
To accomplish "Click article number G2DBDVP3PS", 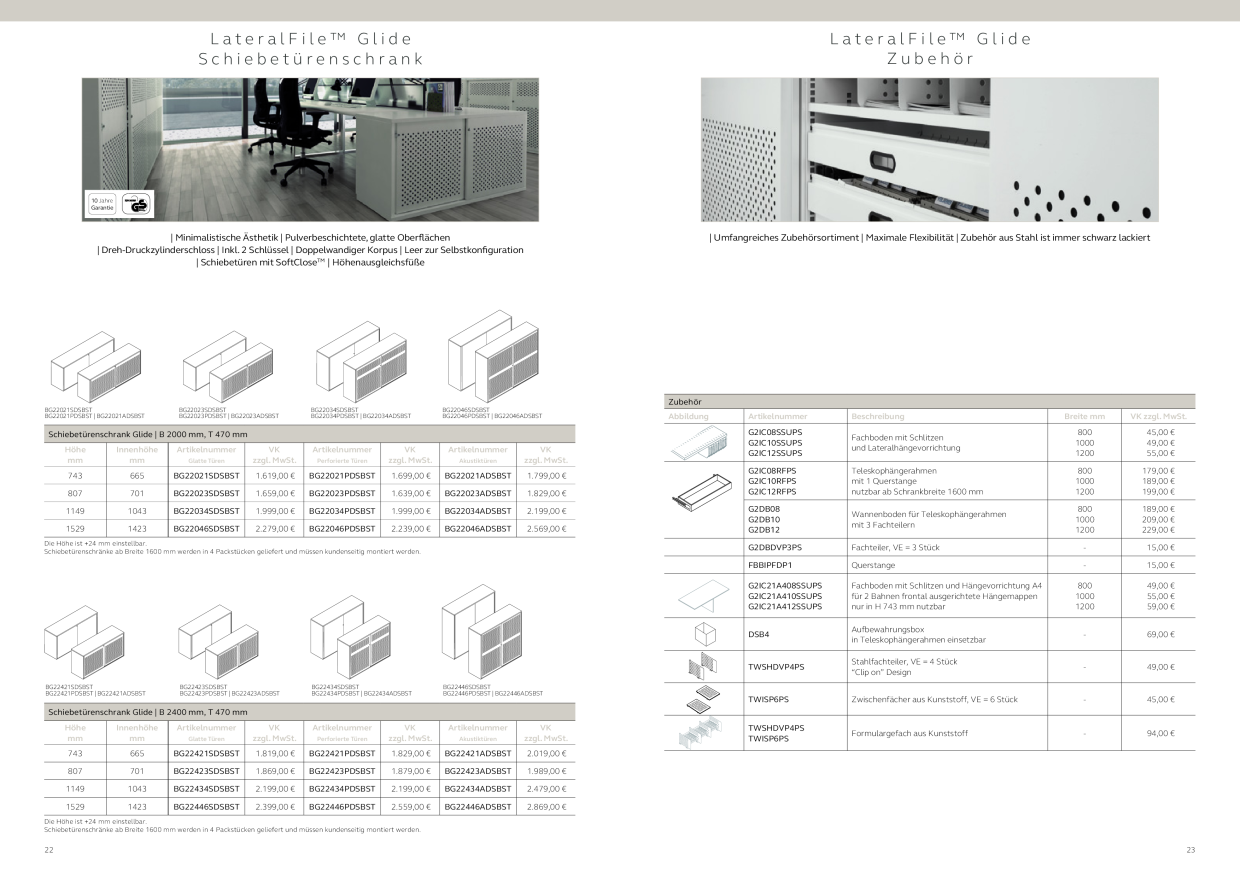I will click(775, 548).
